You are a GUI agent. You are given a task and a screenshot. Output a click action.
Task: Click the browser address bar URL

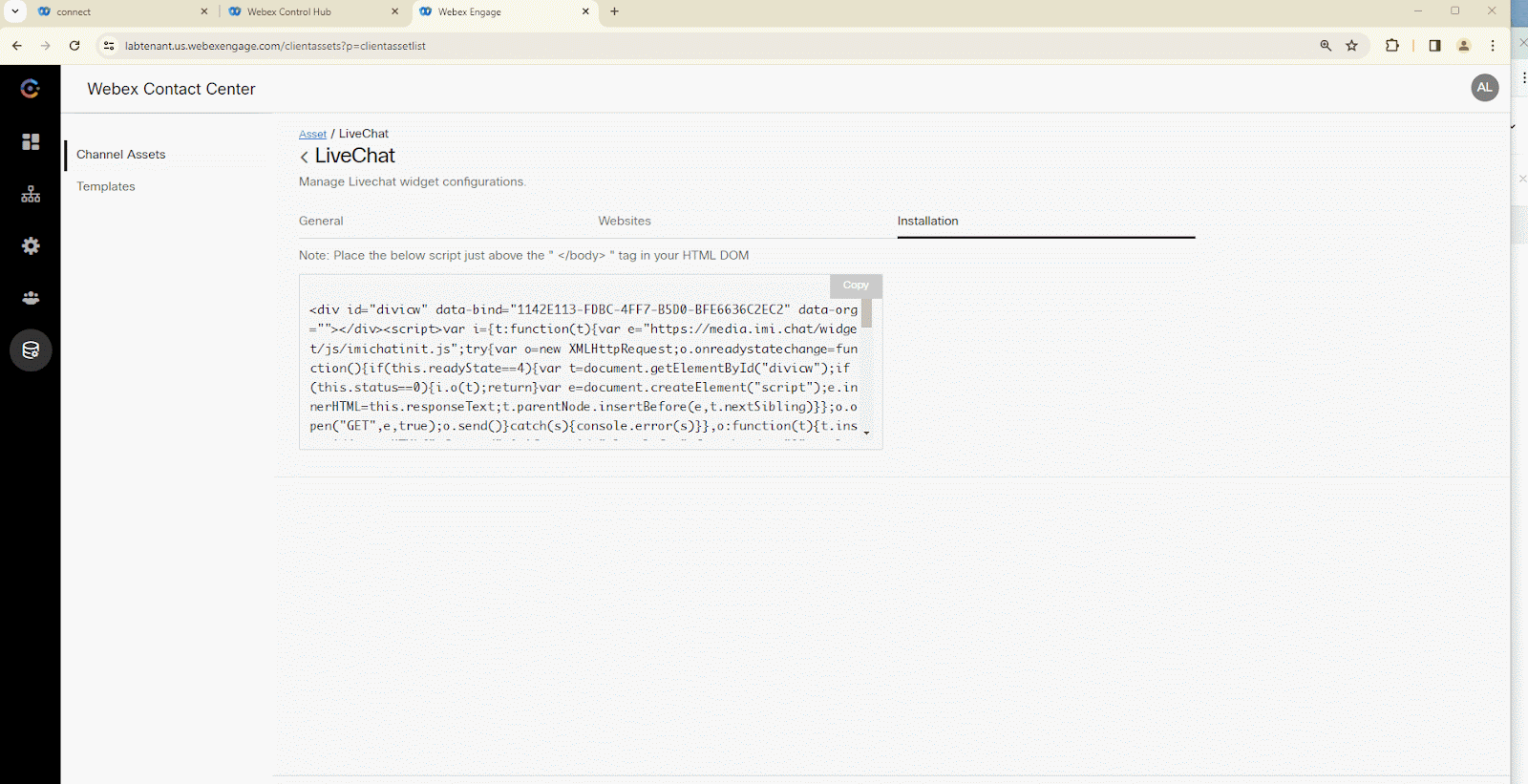click(x=275, y=46)
